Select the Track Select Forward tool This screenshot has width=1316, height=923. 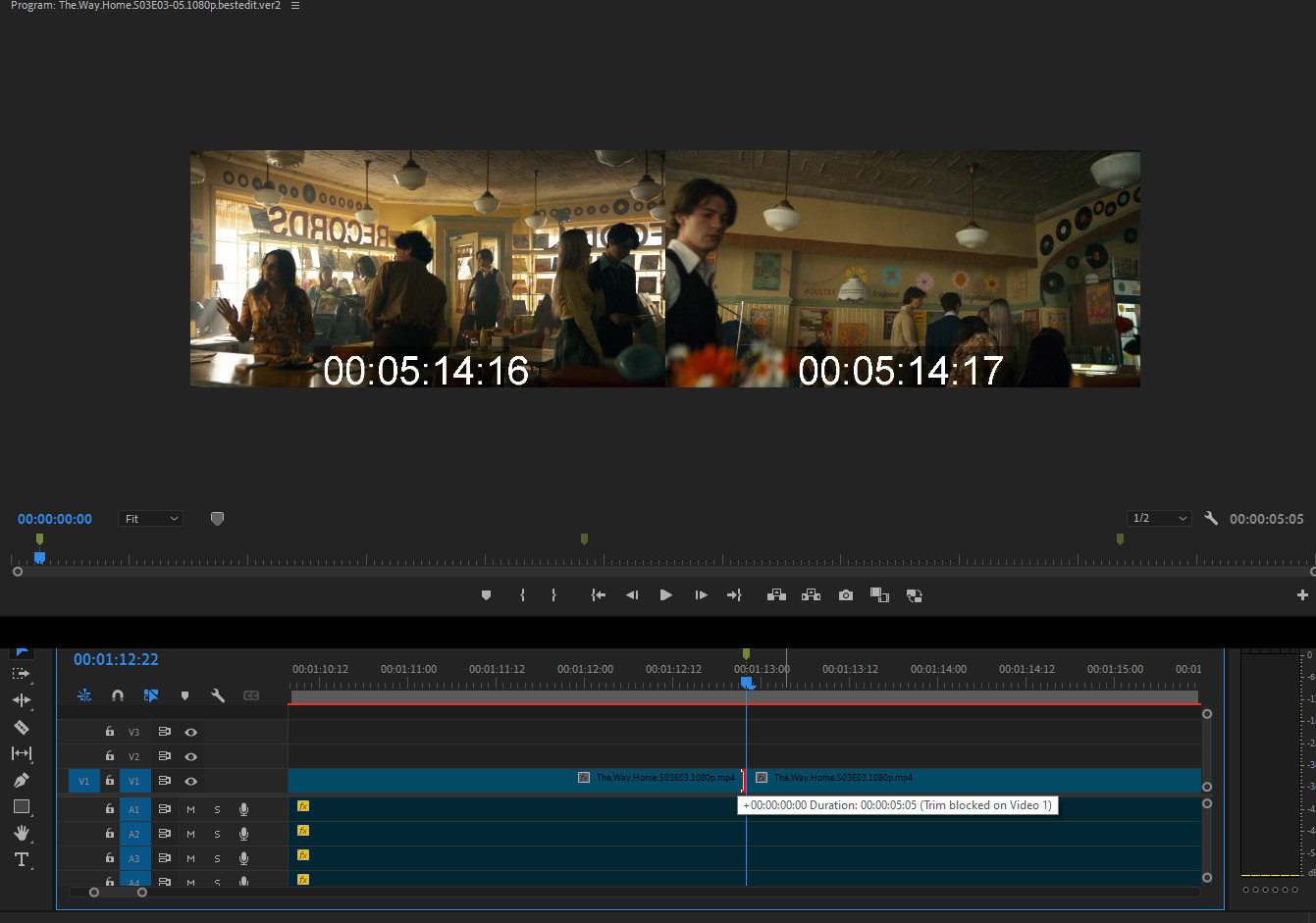22,674
